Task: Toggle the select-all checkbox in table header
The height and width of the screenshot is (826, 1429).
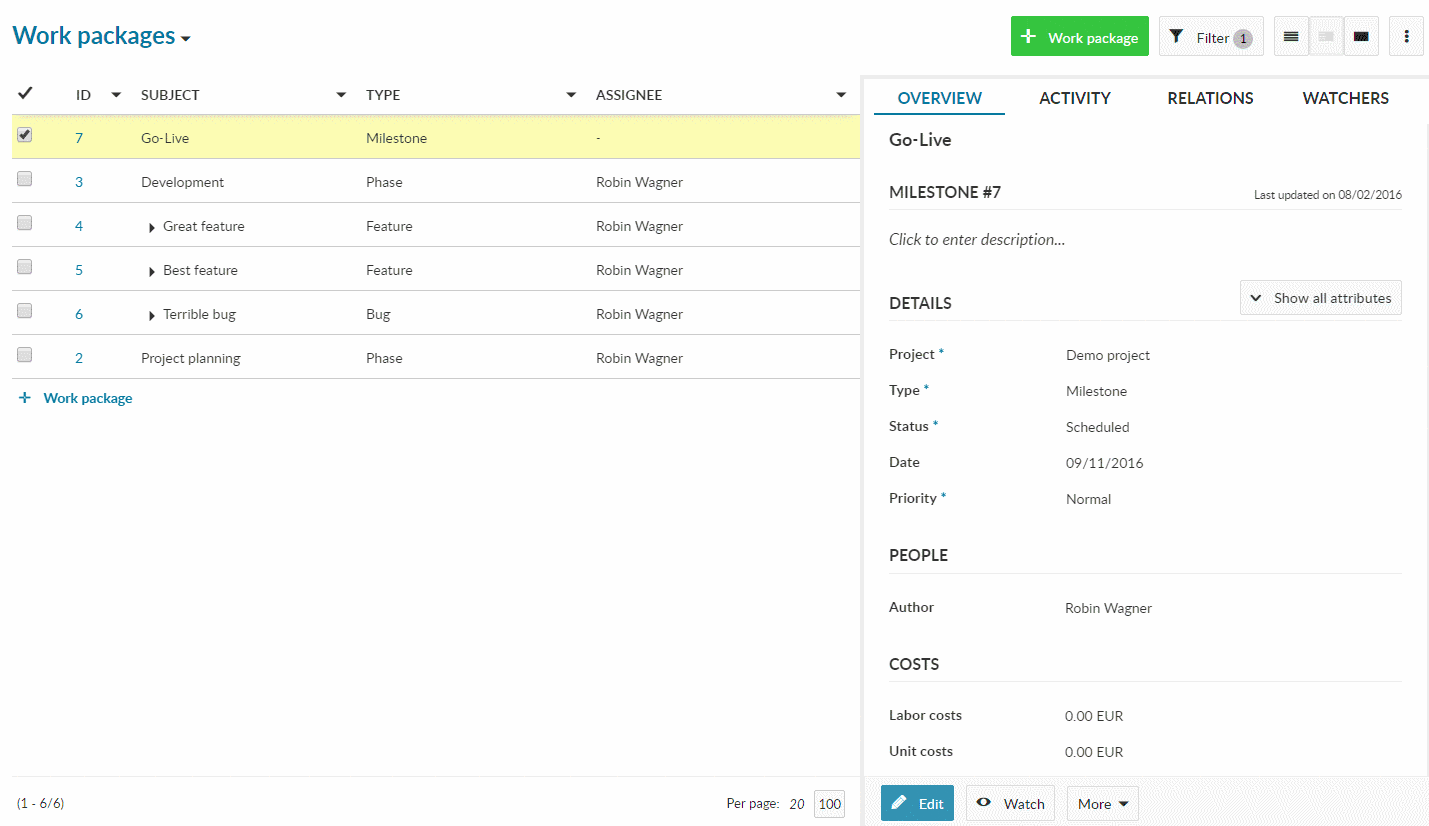Action: [x=25, y=93]
